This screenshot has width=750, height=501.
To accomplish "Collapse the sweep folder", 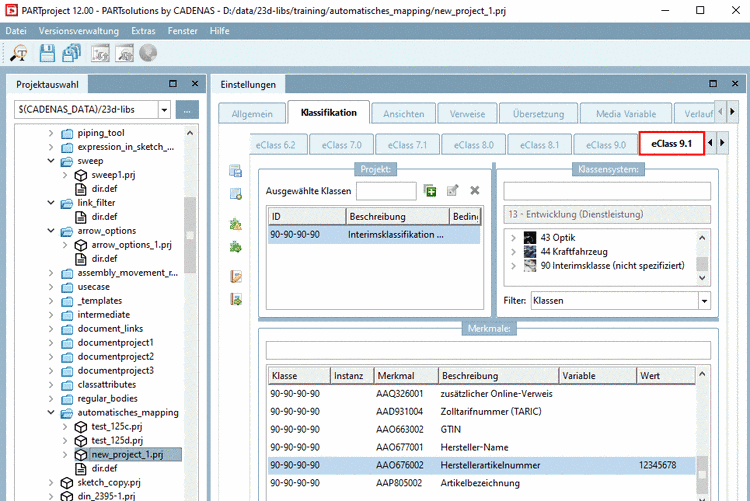I will pos(52,160).
